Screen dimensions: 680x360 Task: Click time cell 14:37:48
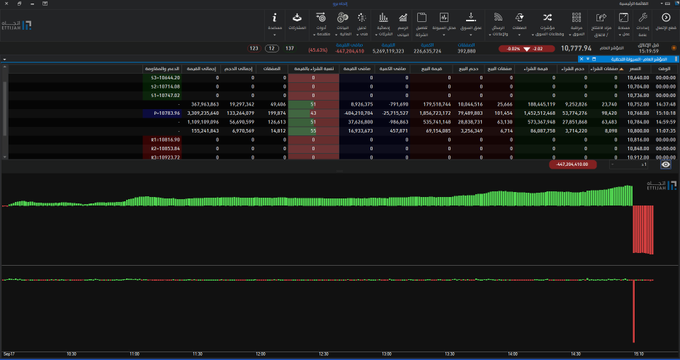point(665,105)
